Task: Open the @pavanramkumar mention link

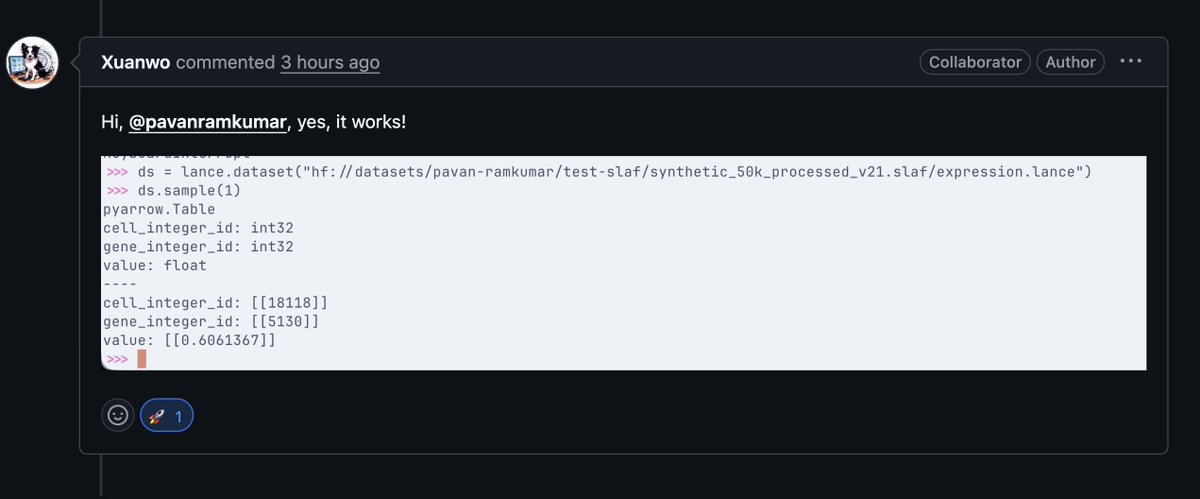Action: tap(208, 122)
